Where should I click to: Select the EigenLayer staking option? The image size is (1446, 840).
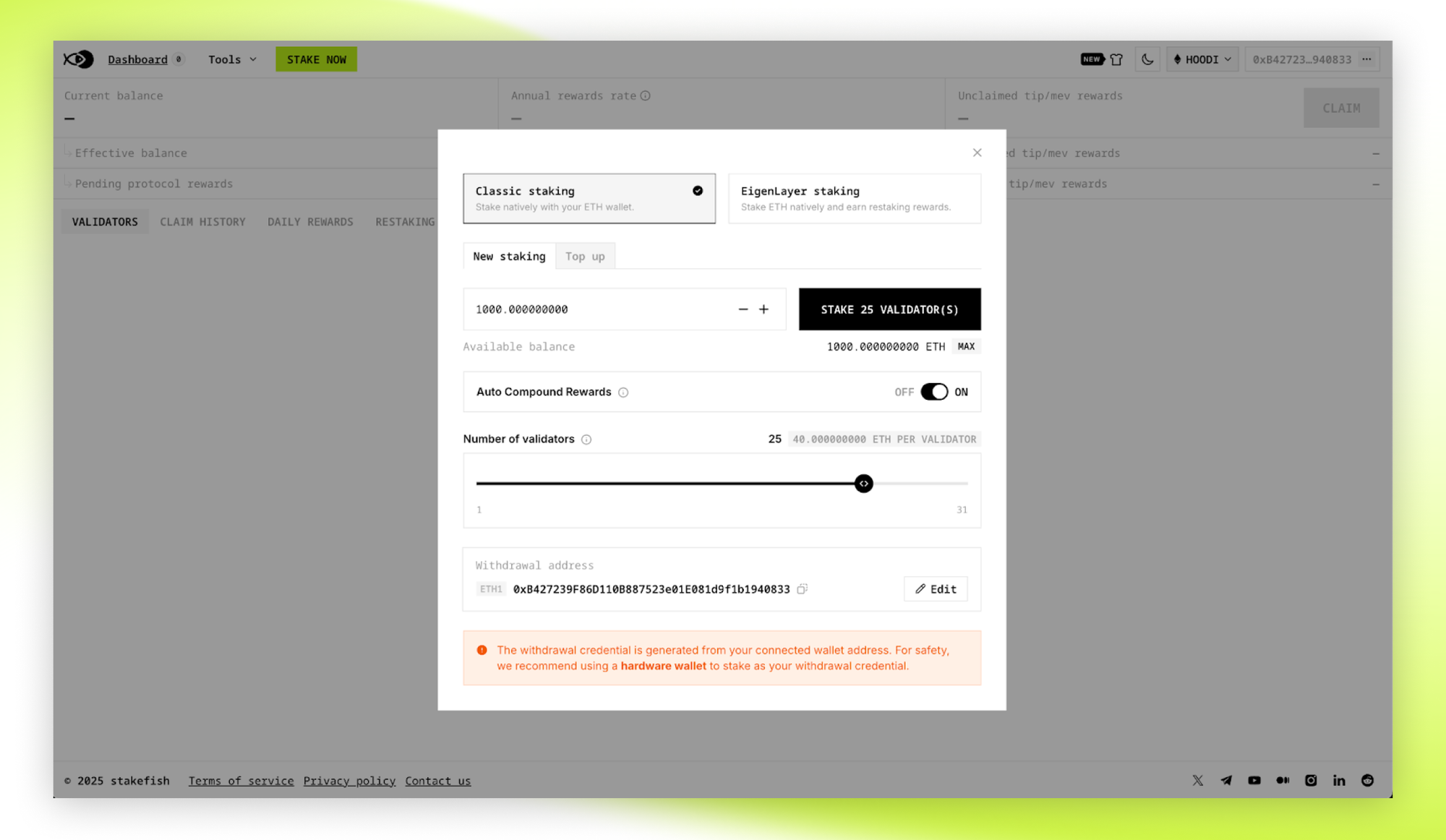pos(854,198)
